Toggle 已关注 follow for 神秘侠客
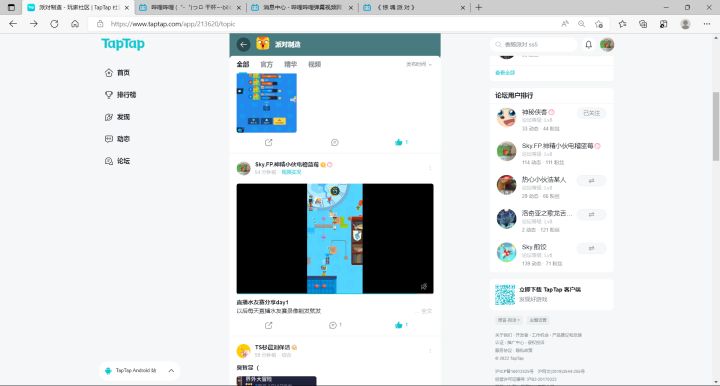This screenshot has width=720, height=386. tap(591, 113)
